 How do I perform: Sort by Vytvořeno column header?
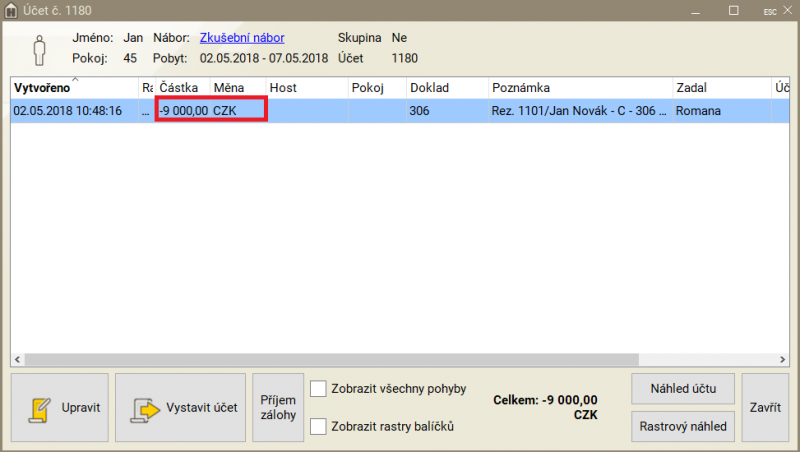point(74,88)
